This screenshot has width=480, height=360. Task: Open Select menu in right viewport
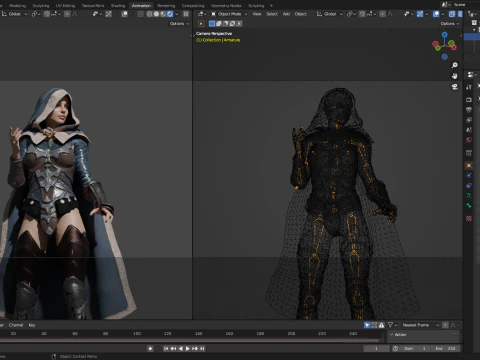coord(272,14)
